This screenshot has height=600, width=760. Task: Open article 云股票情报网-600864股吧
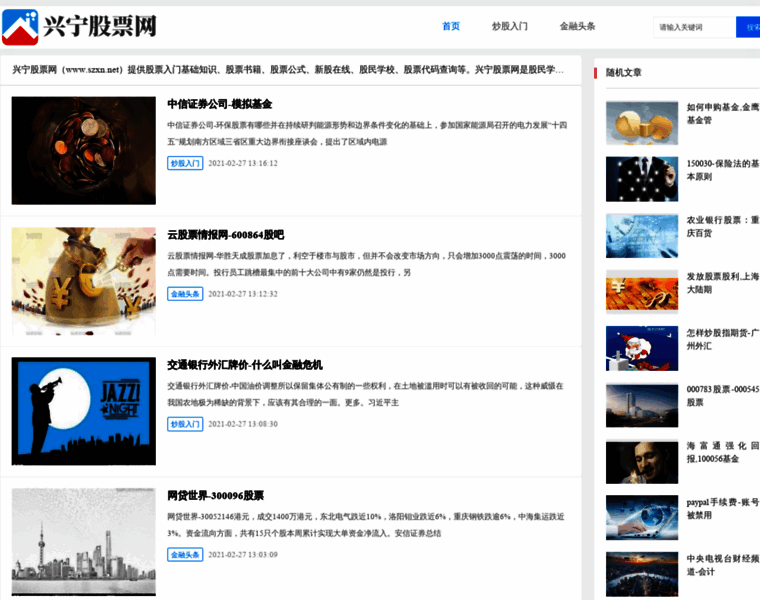(225, 235)
